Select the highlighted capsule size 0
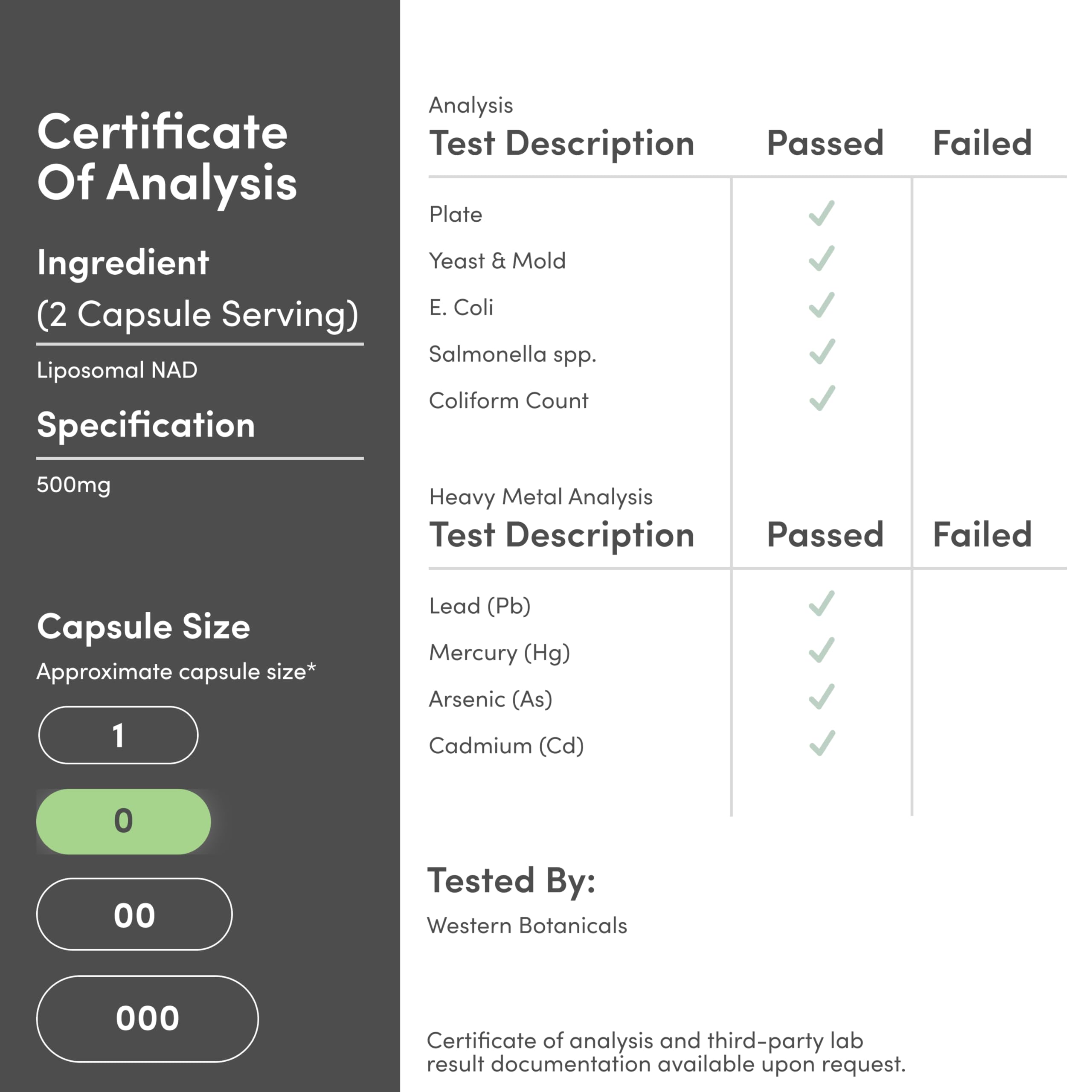This screenshot has height=1092, width=1092. point(123,821)
